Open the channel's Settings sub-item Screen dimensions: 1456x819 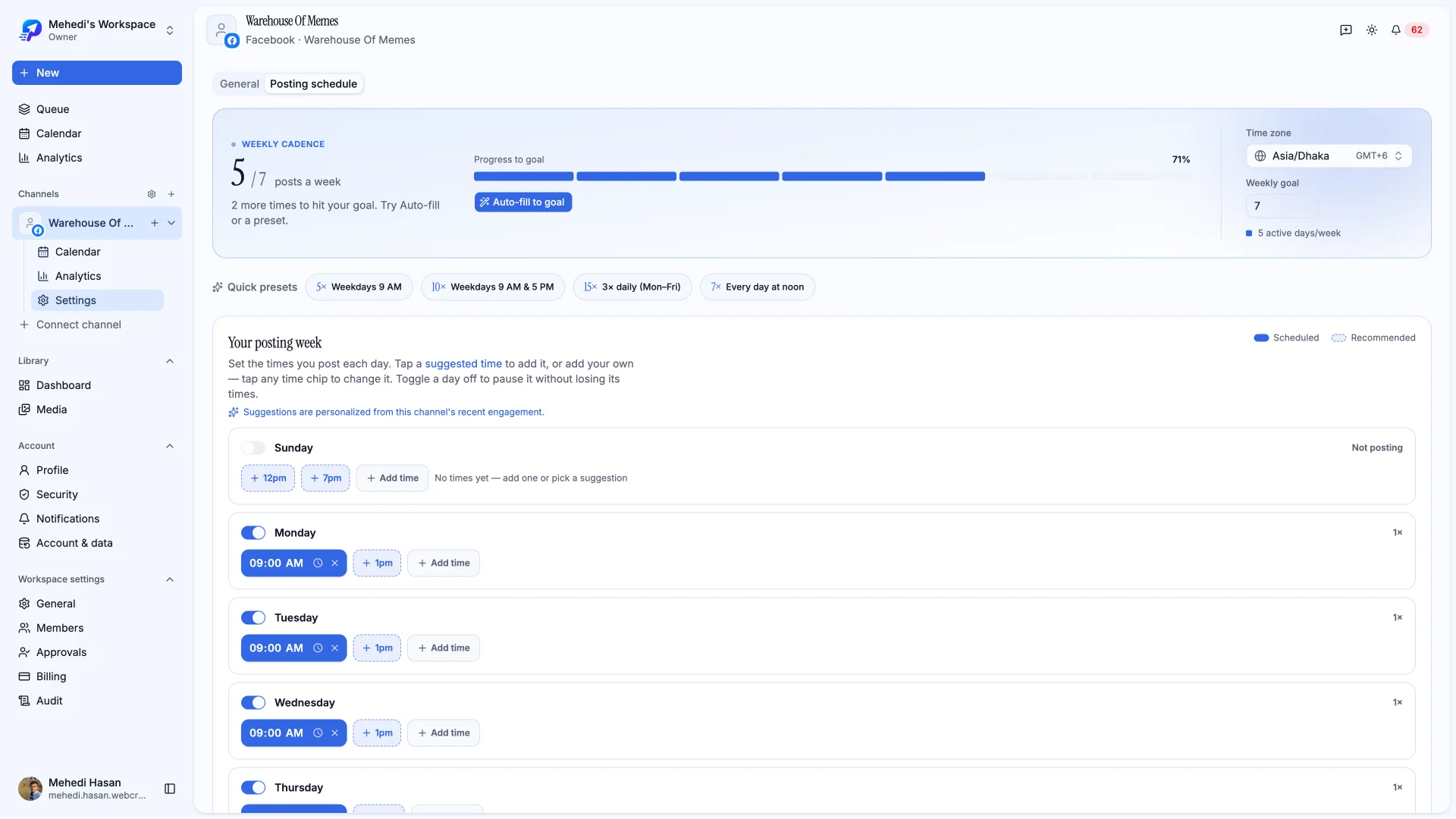point(97,300)
